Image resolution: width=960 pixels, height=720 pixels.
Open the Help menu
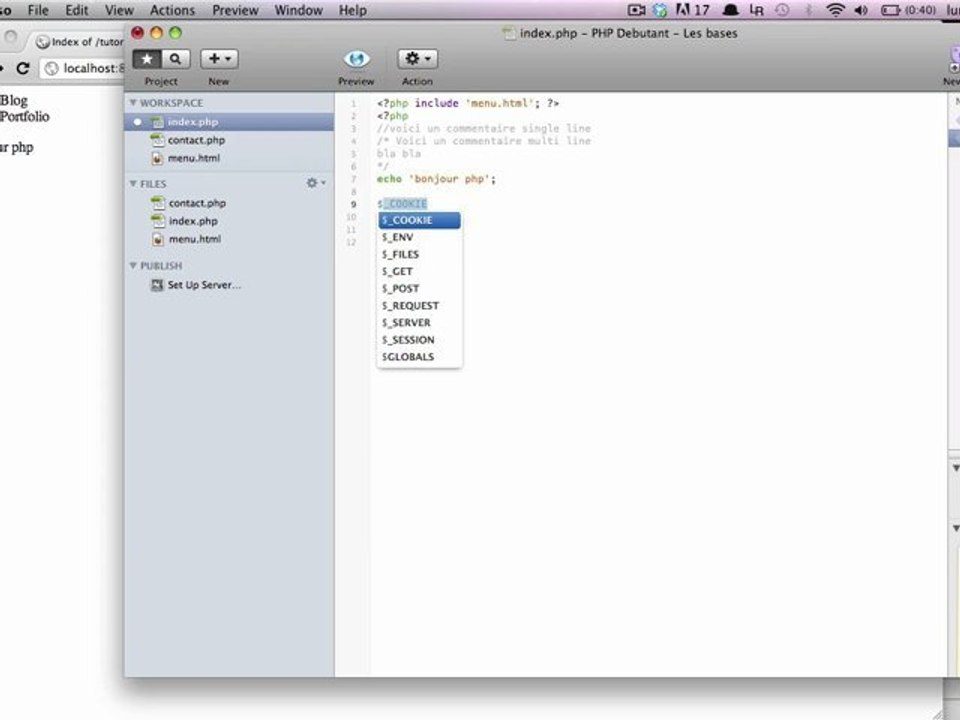click(x=353, y=10)
